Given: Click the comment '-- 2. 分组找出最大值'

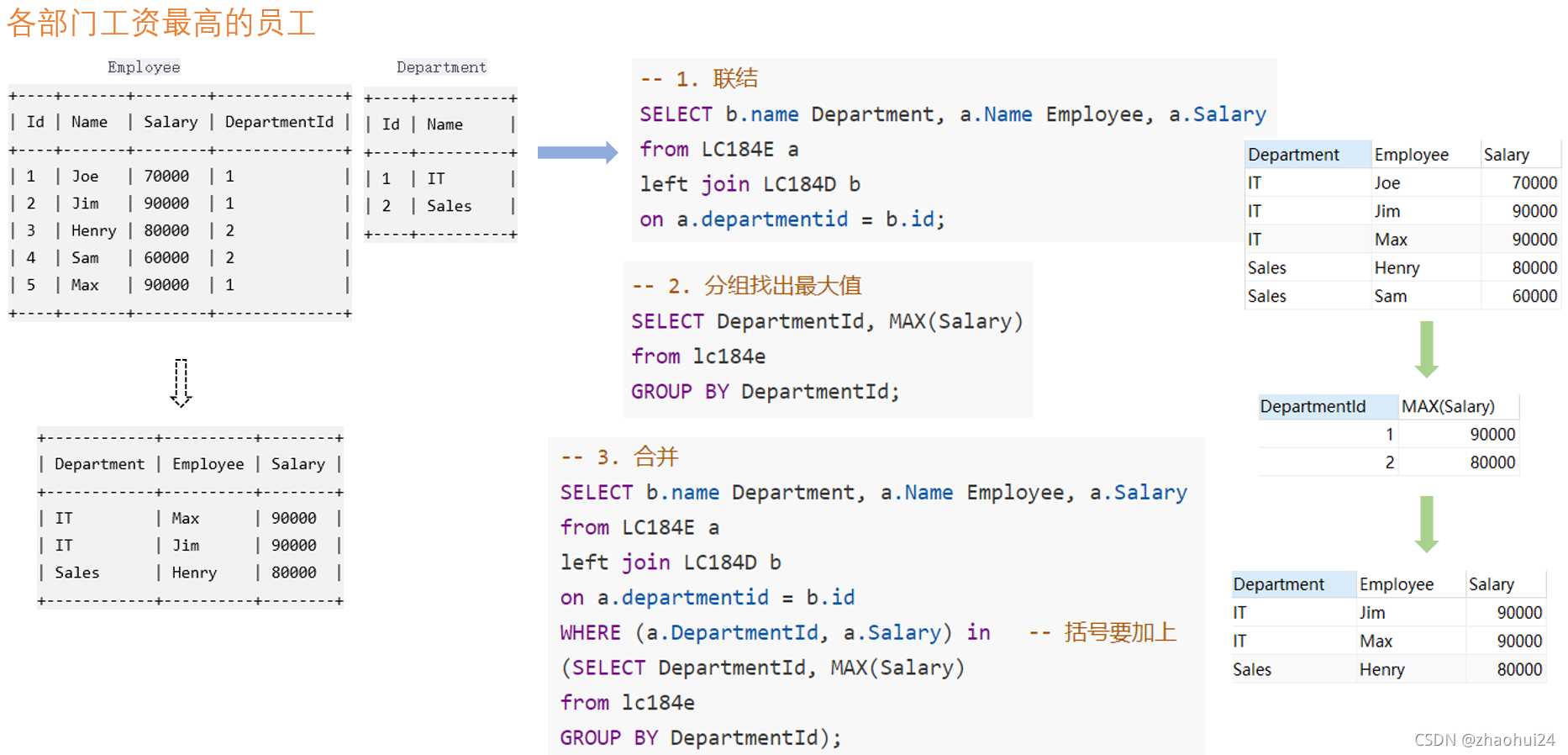Looking at the screenshot, I should click(747, 286).
